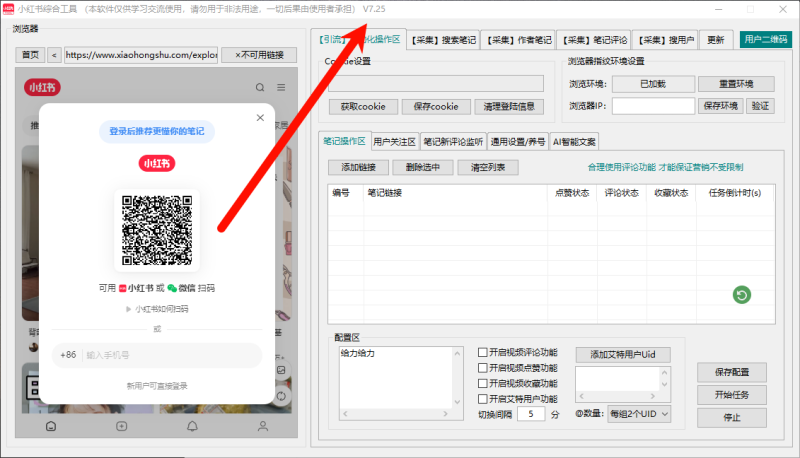Click the bell notification icon

[x=192, y=426]
